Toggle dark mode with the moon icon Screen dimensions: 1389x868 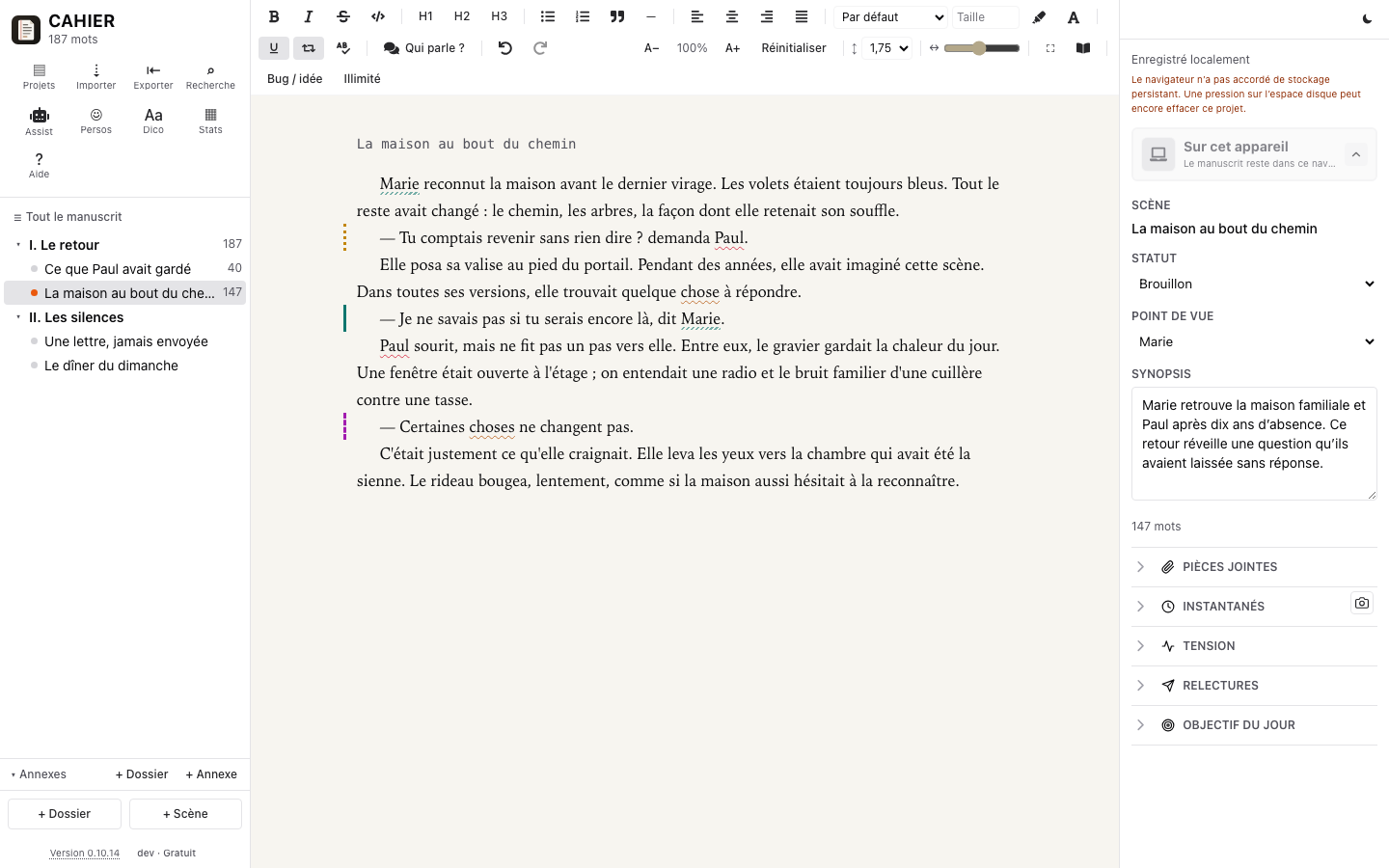[x=1367, y=18]
